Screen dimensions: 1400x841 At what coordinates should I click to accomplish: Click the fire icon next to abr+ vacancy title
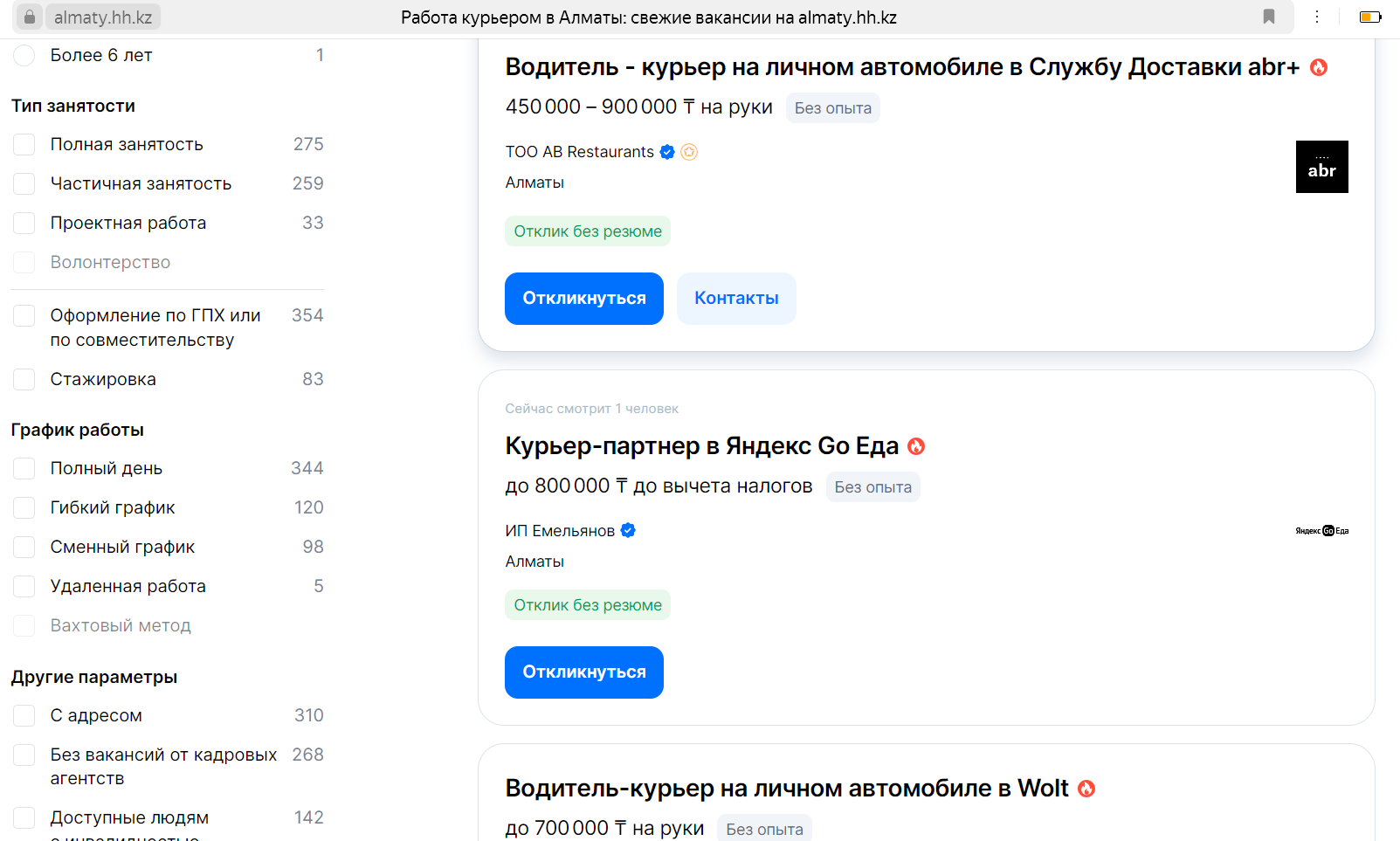click(x=1319, y=67)
